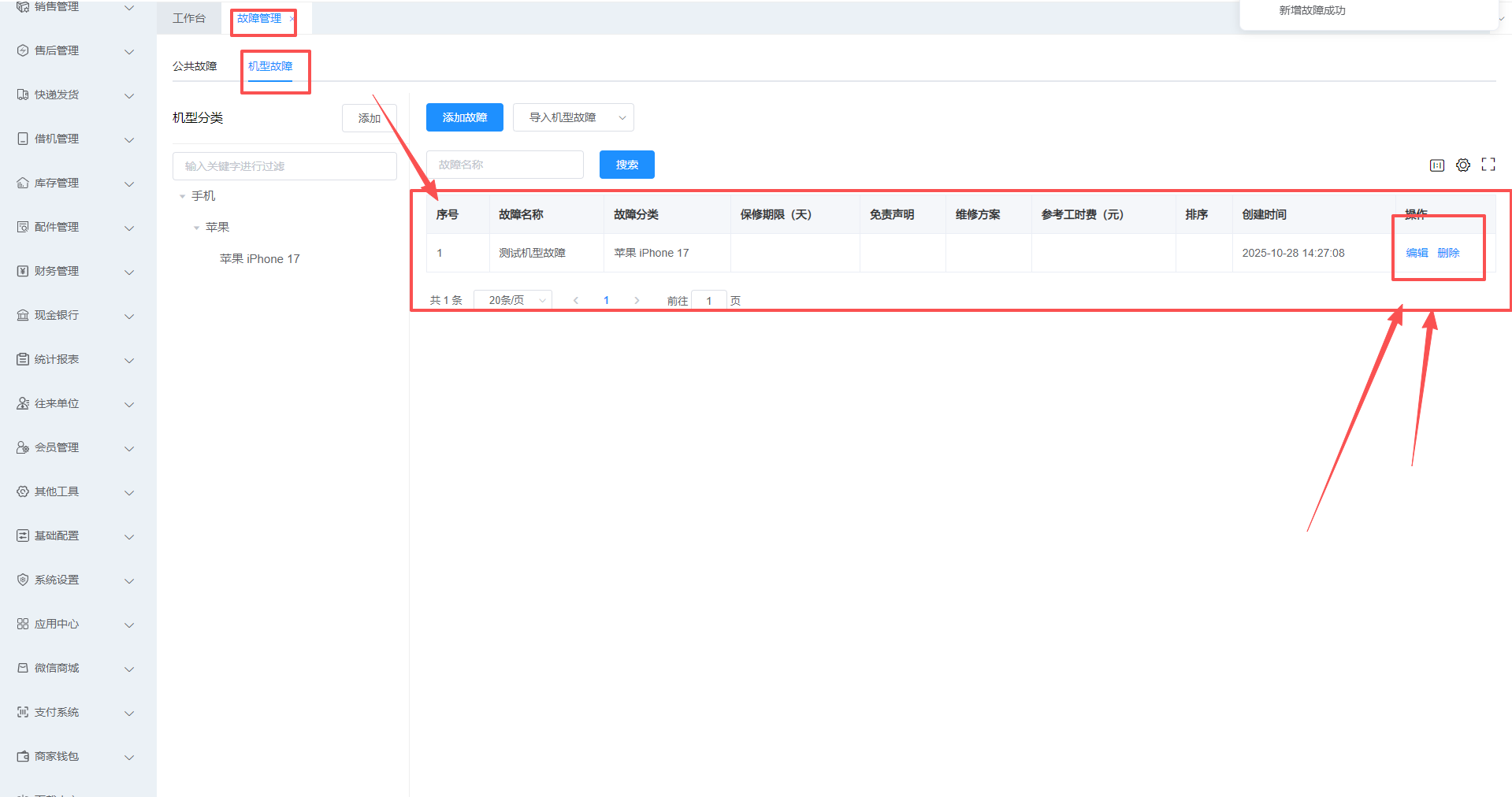Screen dimensions: 1512x797
Task: Open column settings gear icon
Action: (x=1462, y=165)
